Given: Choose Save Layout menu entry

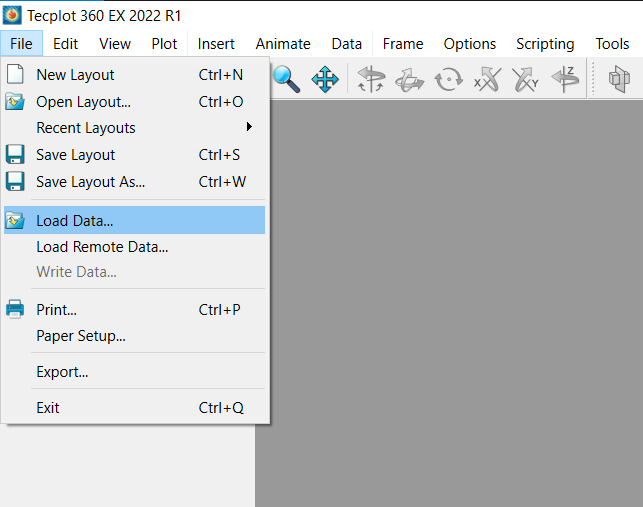Looking at the screenshot, I should (x=135, y=155).
